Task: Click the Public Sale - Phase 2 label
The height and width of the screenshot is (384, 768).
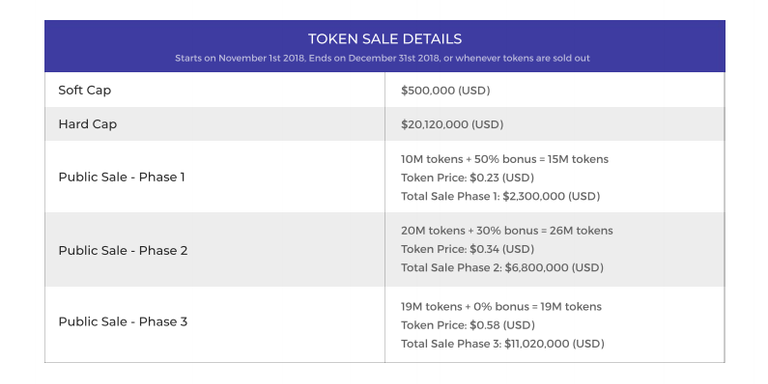Action: [x=123, y=251]
